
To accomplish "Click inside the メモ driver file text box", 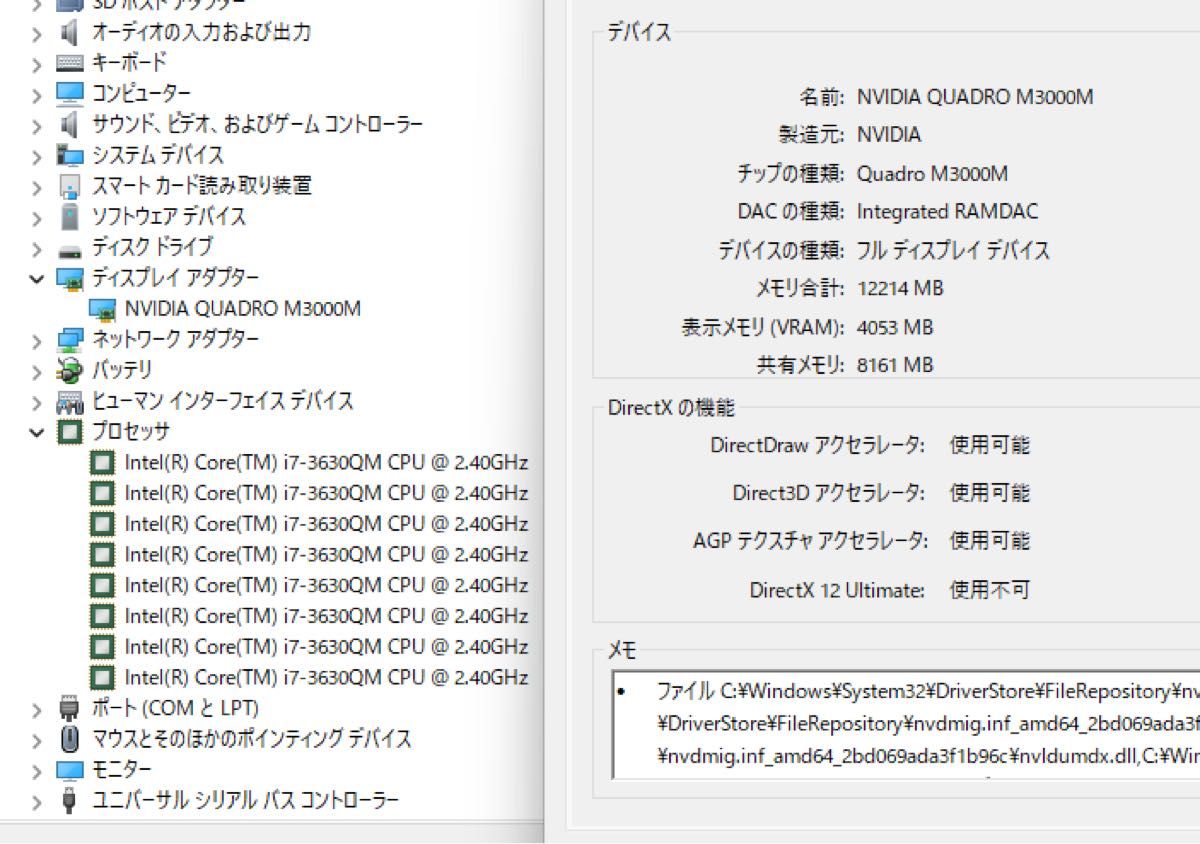I will [906, 725].
